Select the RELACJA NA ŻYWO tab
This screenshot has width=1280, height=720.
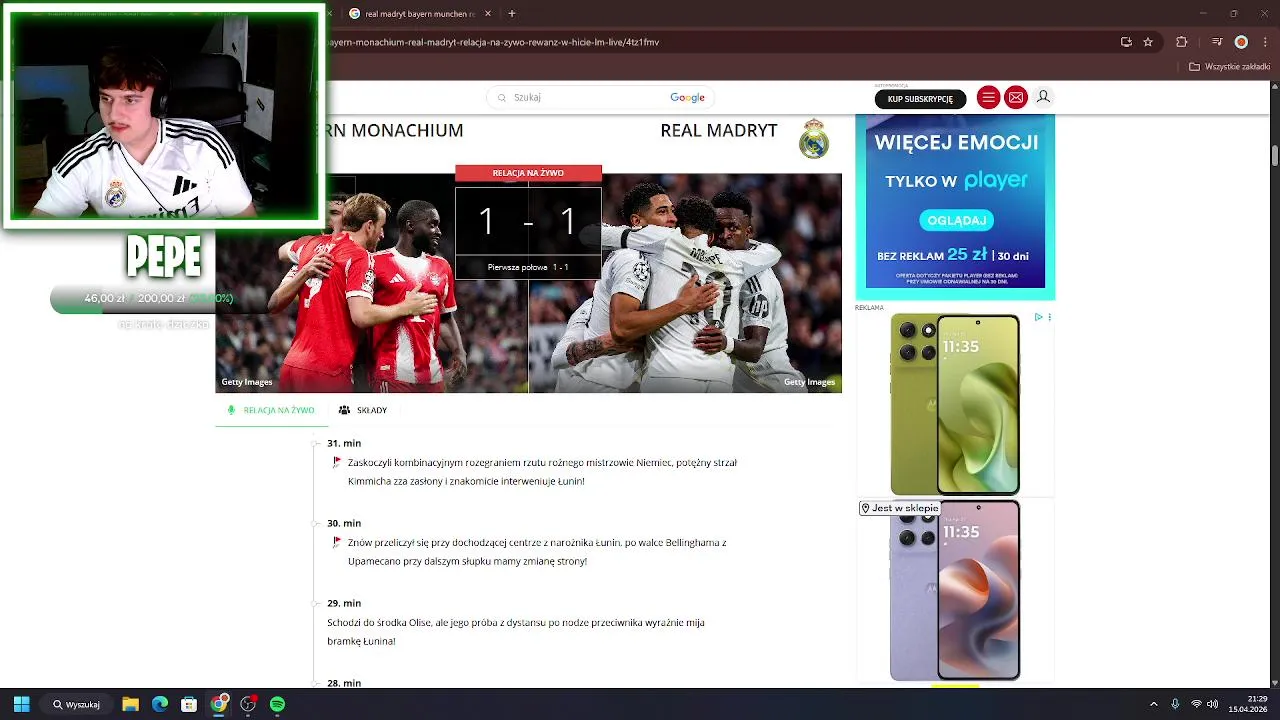[270, 410]
